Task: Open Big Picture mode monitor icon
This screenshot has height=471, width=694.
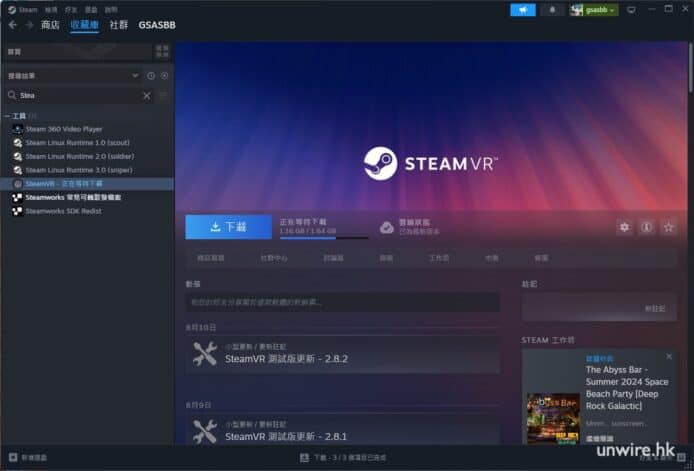Action: (x=630, y=10)
